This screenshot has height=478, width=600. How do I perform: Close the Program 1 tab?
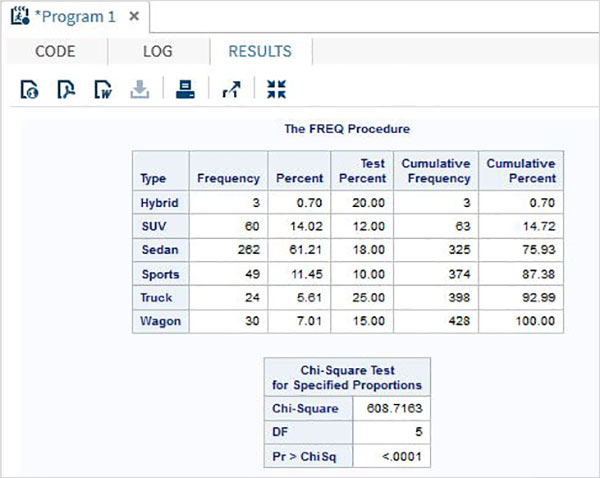tap(135, 17)
